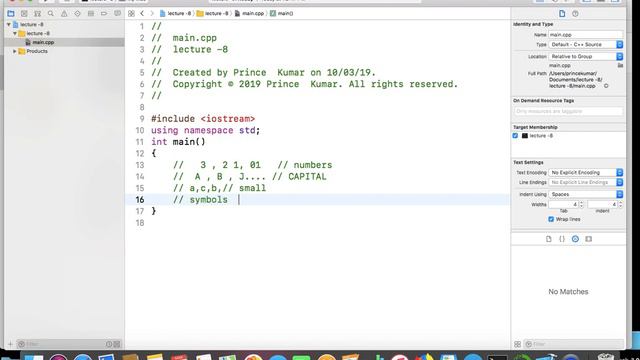Switch library to icon grid view

[x=518, y=344]
